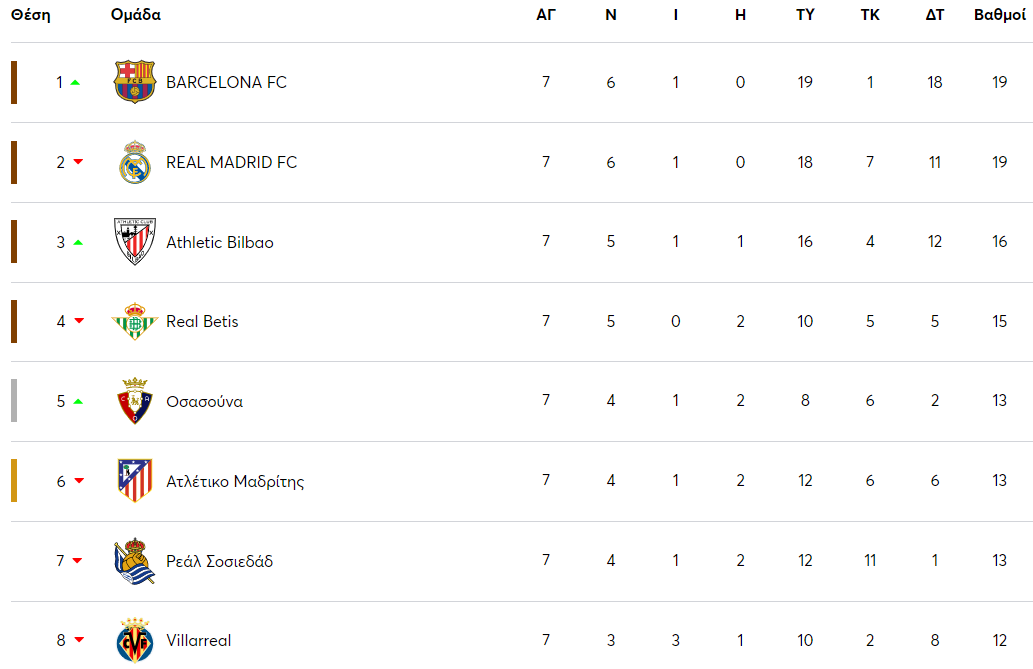The image size is (1033, 669).
Task: Click brown qualification marker for Barcelona row
Action: [x=14, y=82]
